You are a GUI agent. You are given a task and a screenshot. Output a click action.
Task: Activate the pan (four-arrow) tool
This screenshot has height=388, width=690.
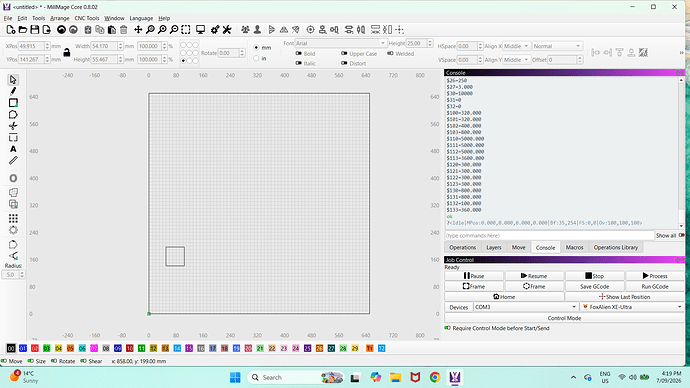pyautogui.click(x=138, y=29)
